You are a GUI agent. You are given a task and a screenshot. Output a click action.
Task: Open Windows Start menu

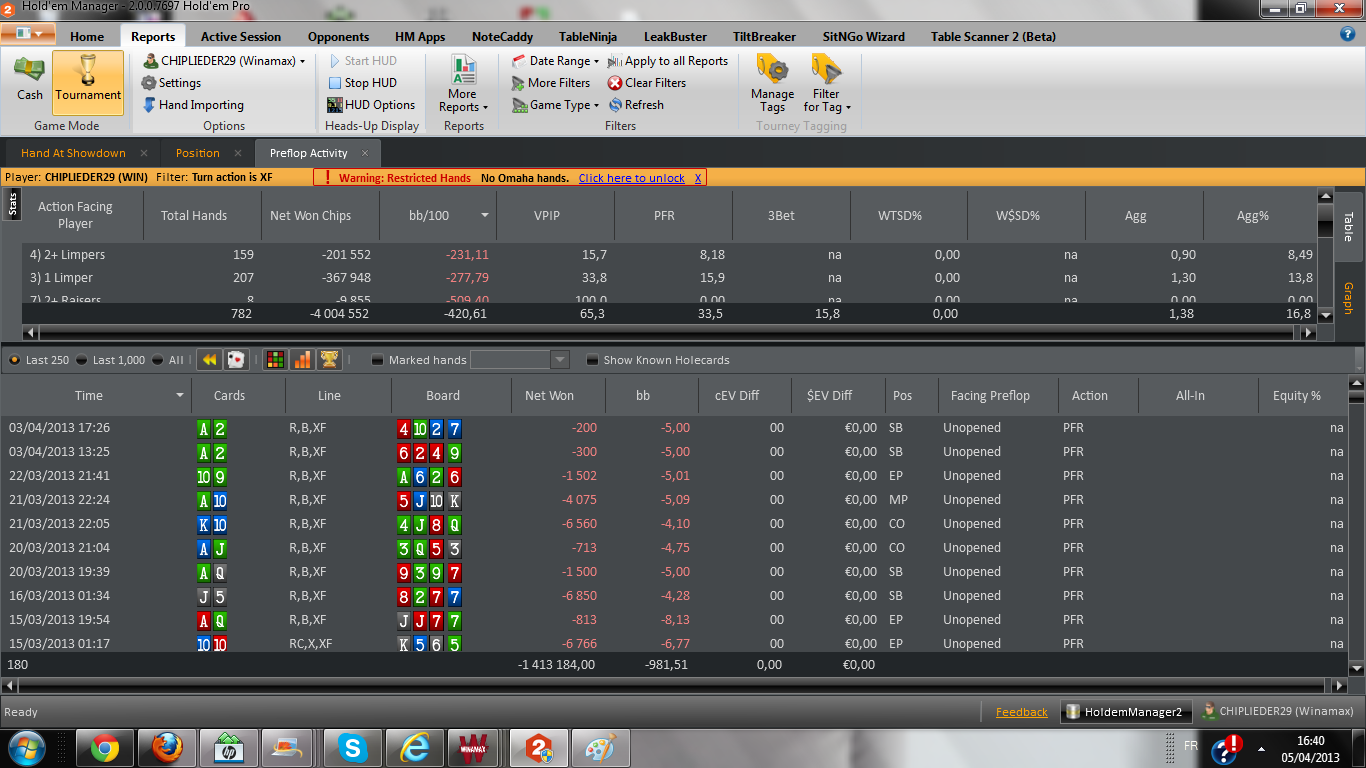click(28, 747)
